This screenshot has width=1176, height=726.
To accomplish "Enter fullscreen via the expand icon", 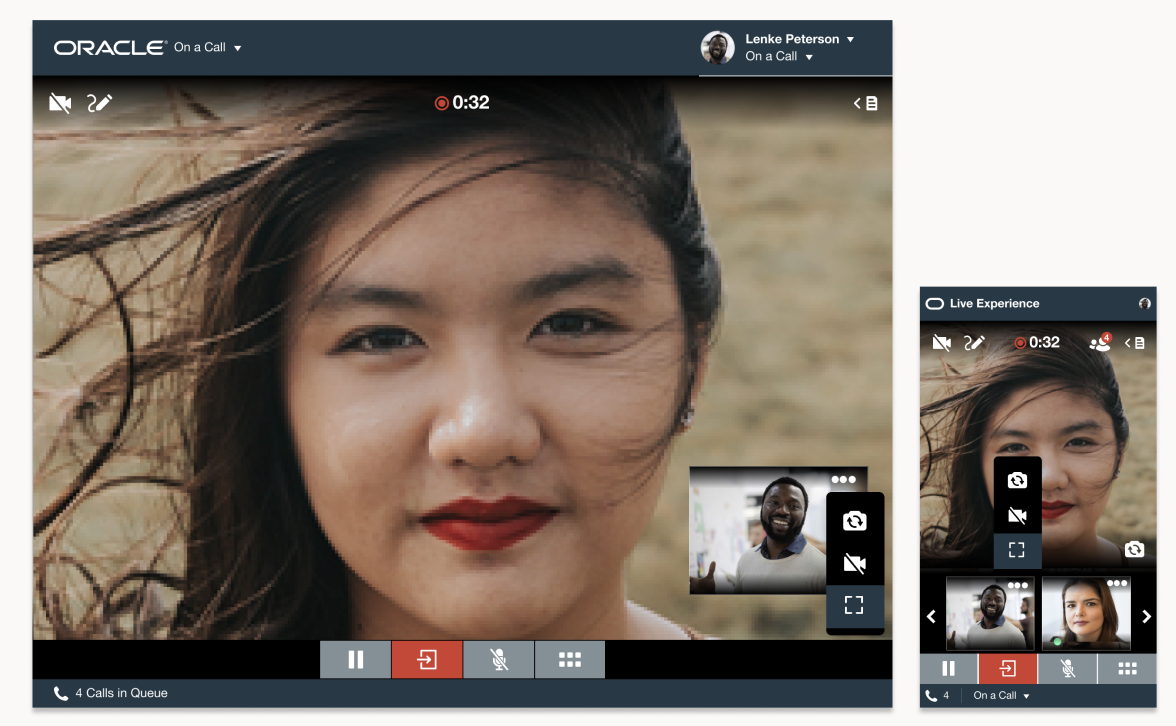I will click(x=855, y=604).
